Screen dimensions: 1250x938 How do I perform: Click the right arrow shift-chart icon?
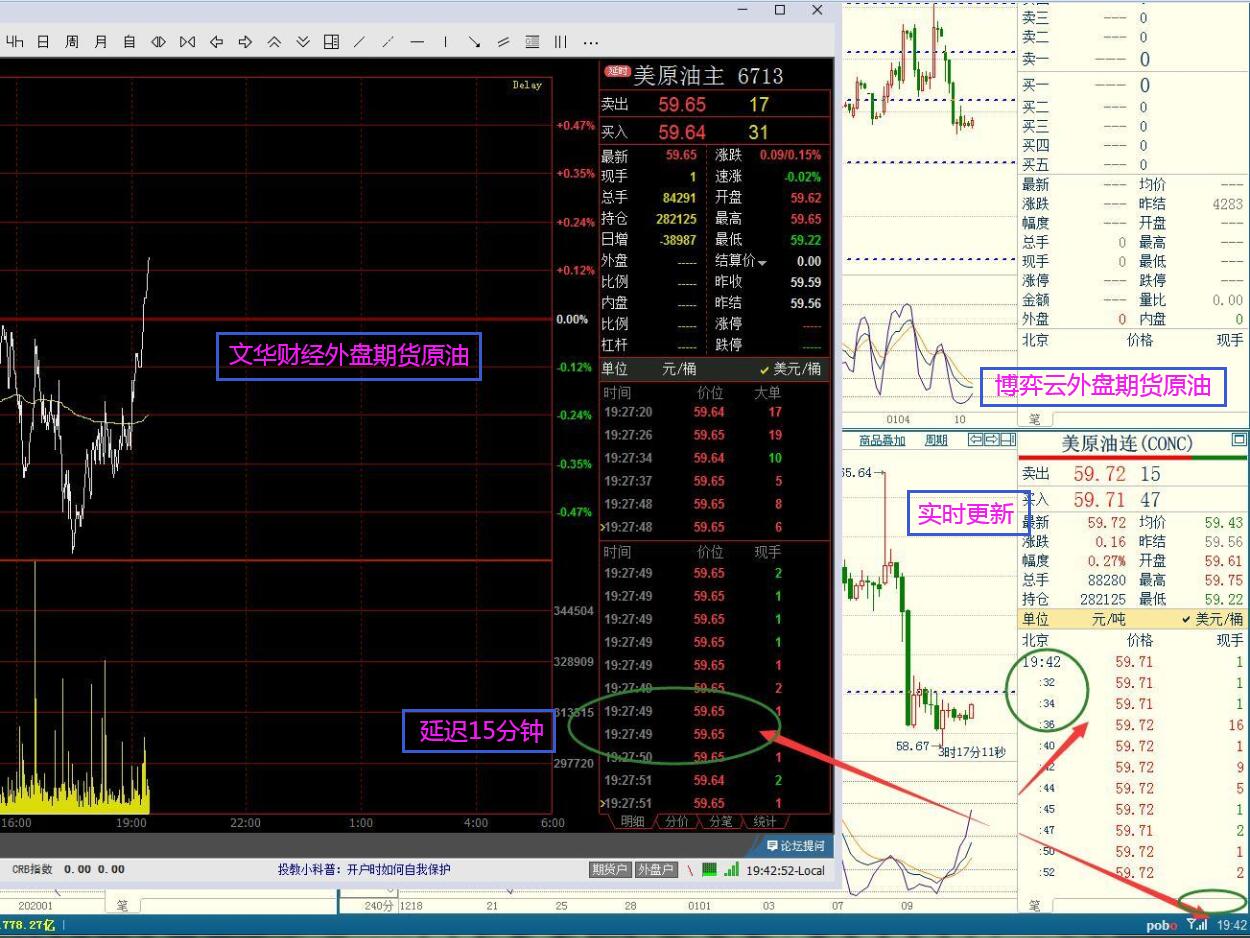245,42
